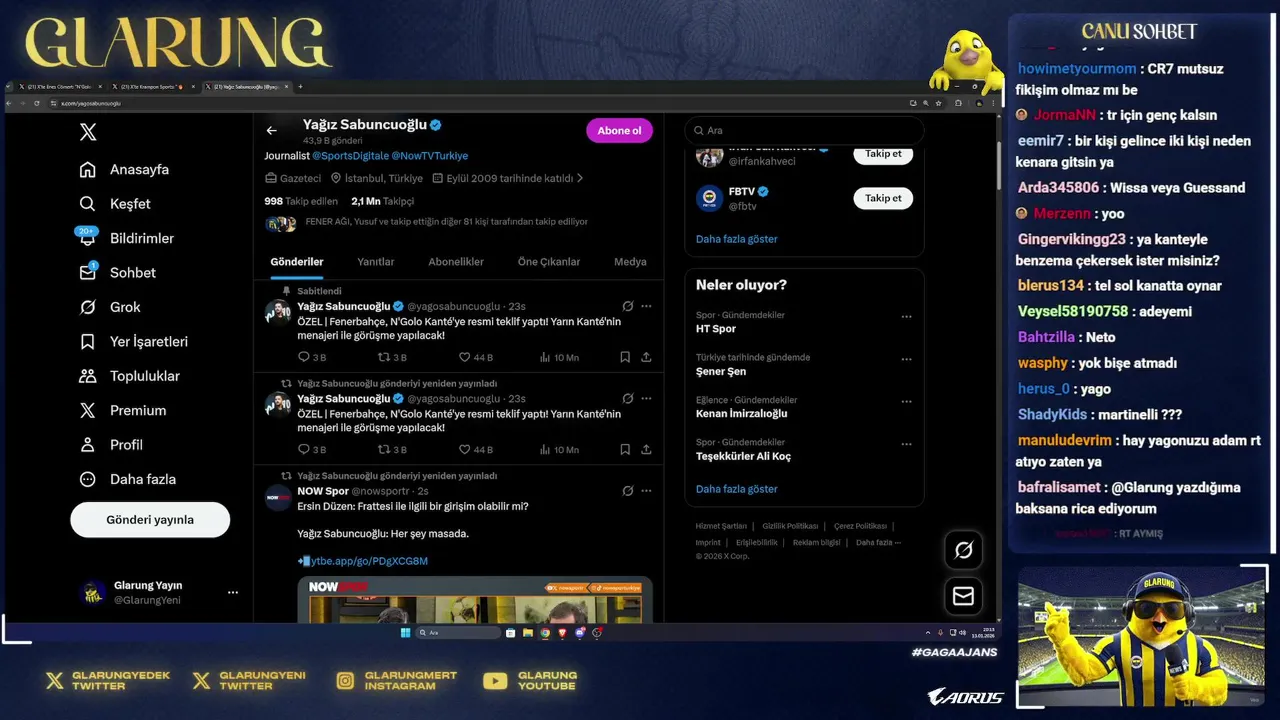
Task: Open Topluluklar communities
Action: coord(129,376)
